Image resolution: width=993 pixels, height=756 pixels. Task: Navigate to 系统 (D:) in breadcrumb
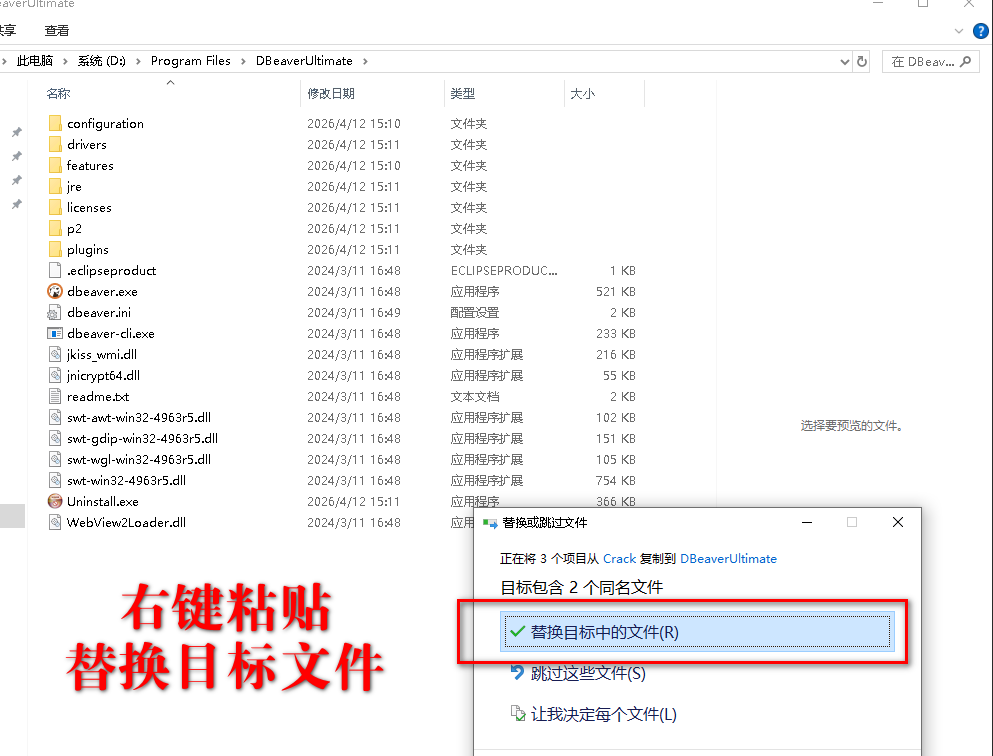[x=101, y=61]
